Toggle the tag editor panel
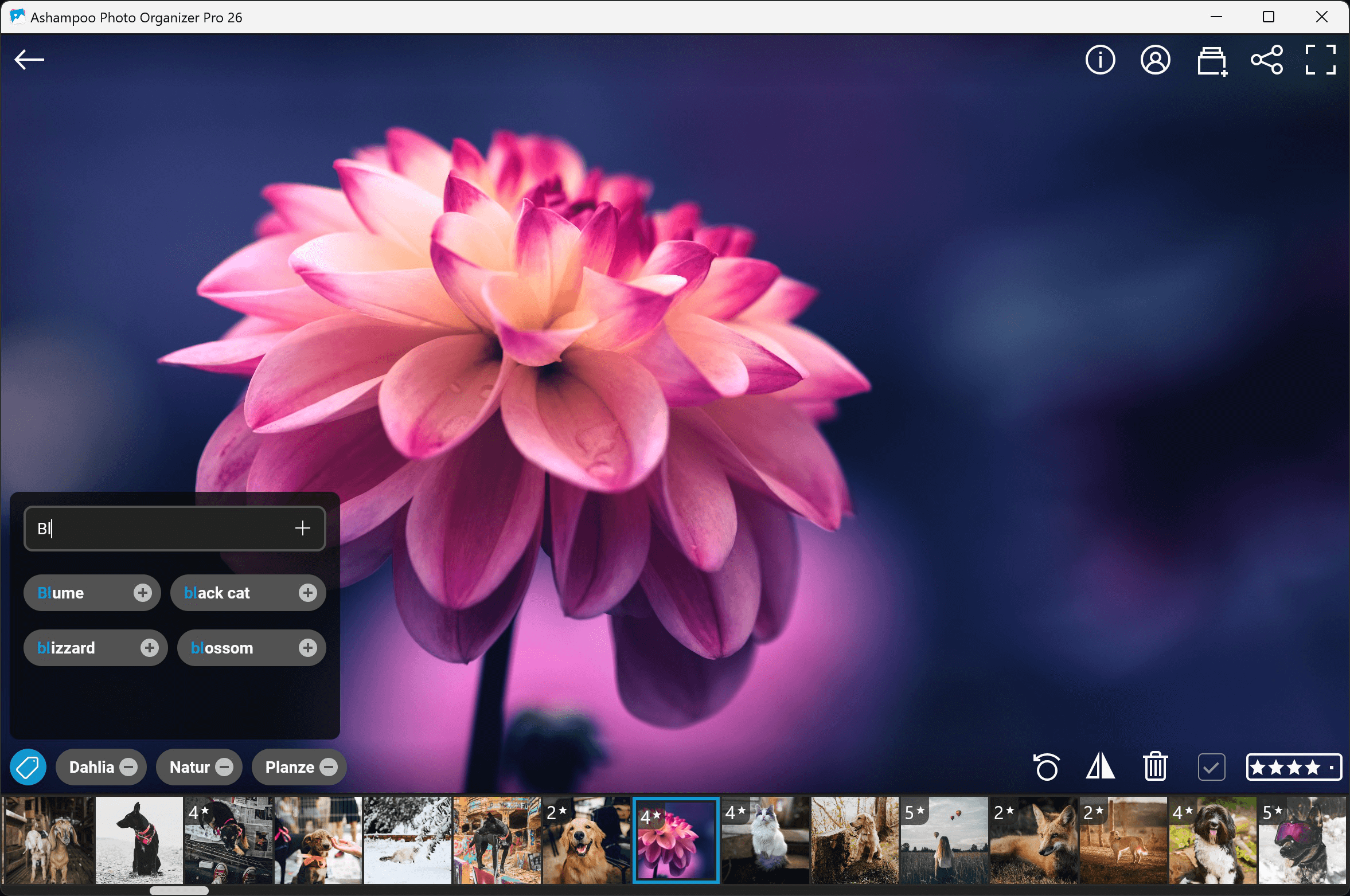The width and height of the screenshot is (1350, 896). pyautogui.click(x=28, y=766)
